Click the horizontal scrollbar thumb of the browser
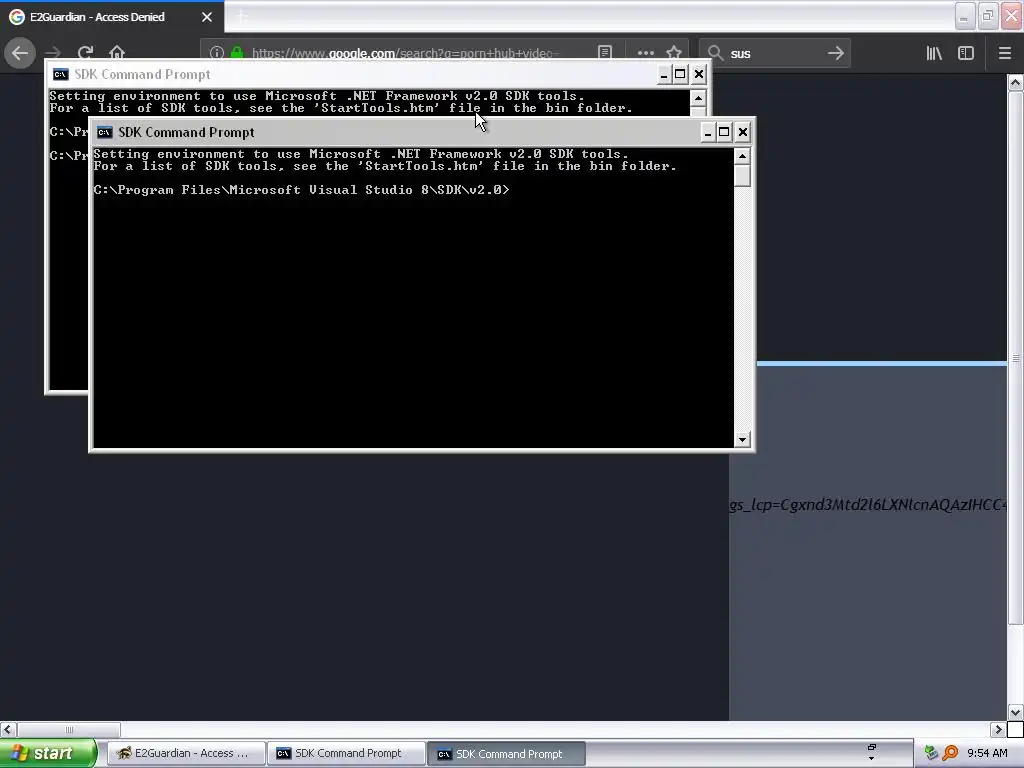Screen dimensions: 1024x768 pyautogui.click(x=69, y=729)
